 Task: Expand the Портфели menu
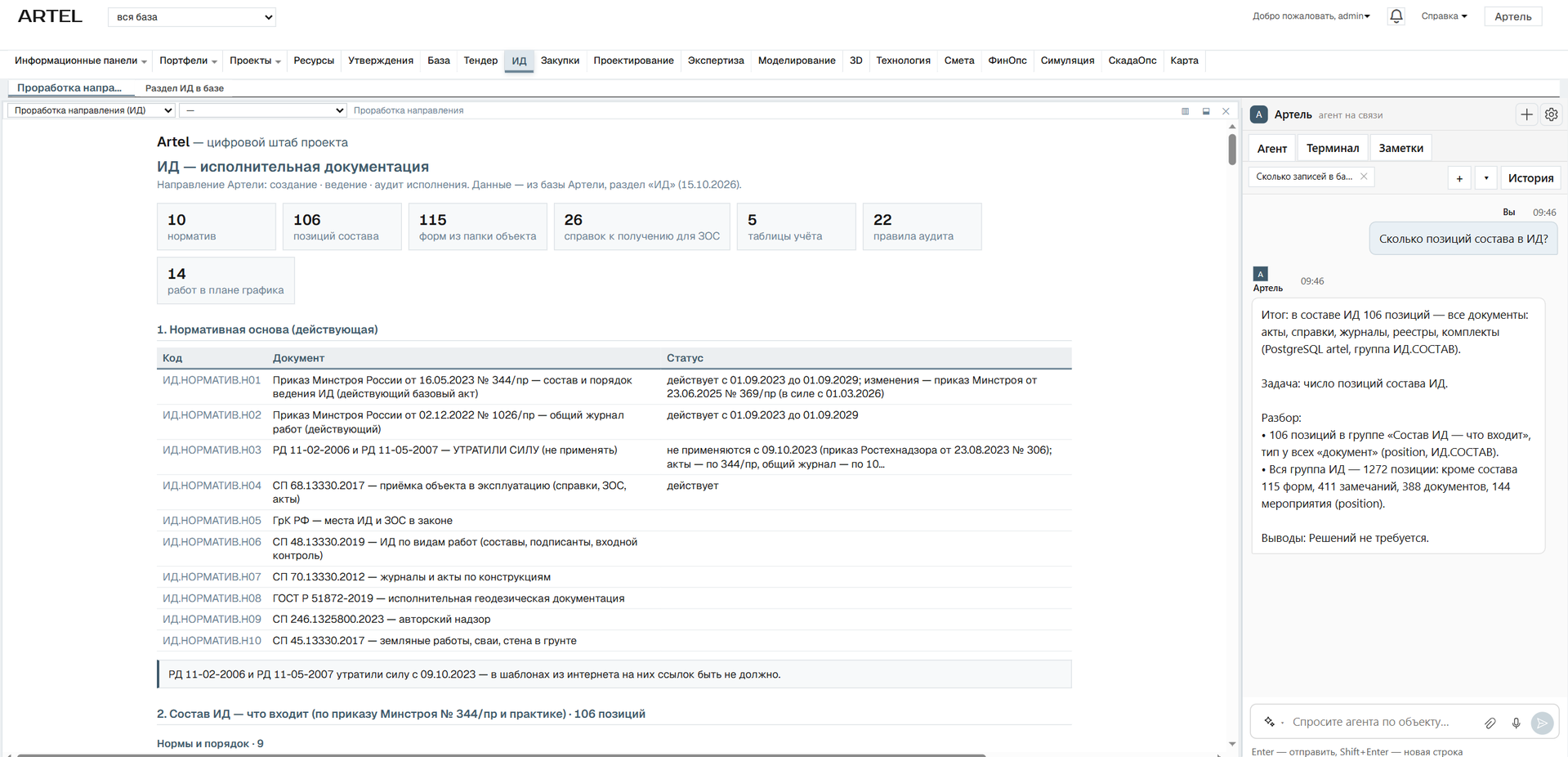(x=188, y=60)
